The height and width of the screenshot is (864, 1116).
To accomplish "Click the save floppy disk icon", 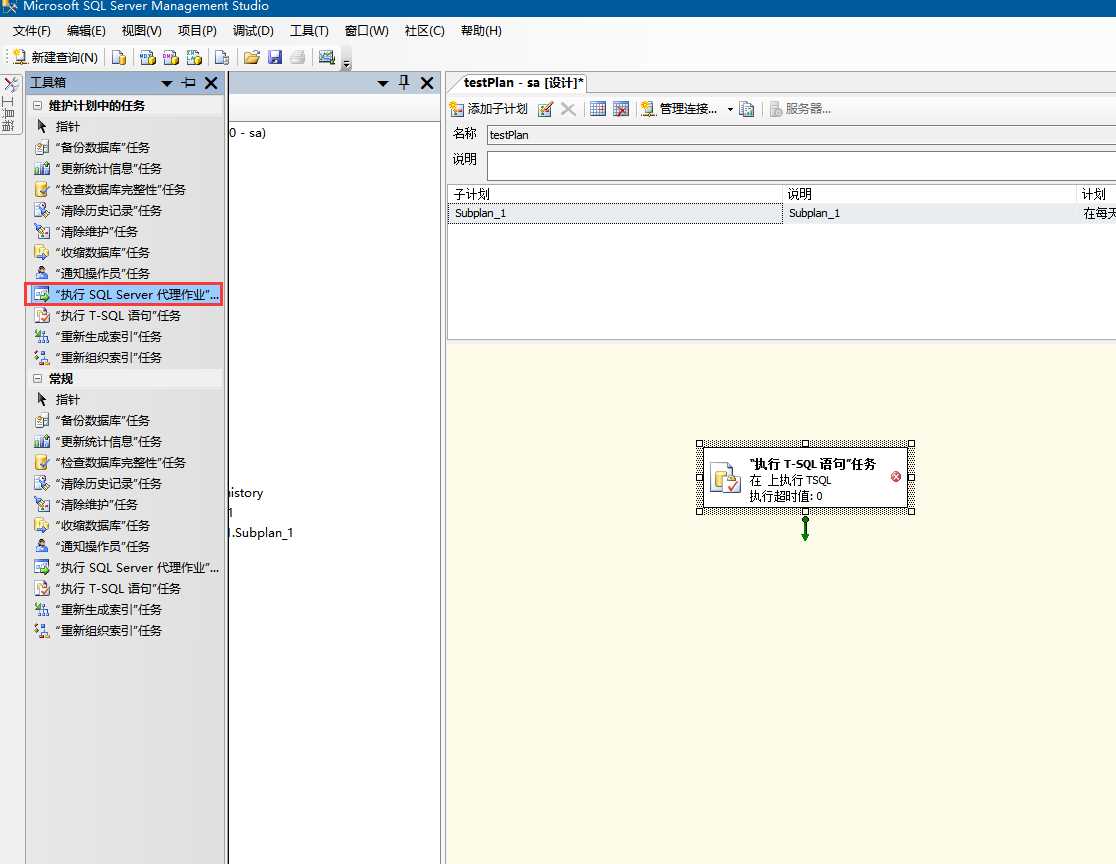I will click(x=275, y=58).
